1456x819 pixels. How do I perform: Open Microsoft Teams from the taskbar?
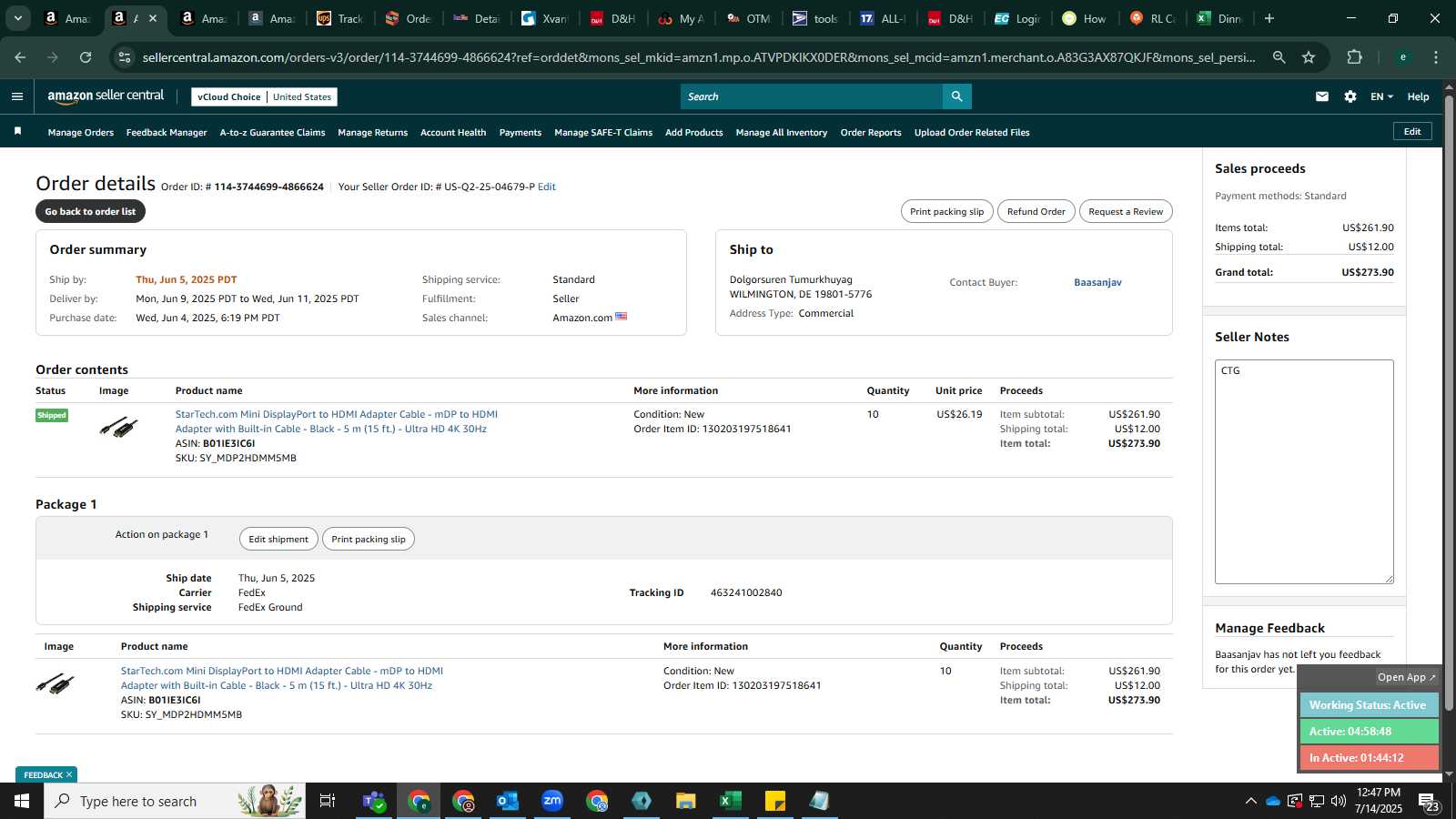(374, 801)
